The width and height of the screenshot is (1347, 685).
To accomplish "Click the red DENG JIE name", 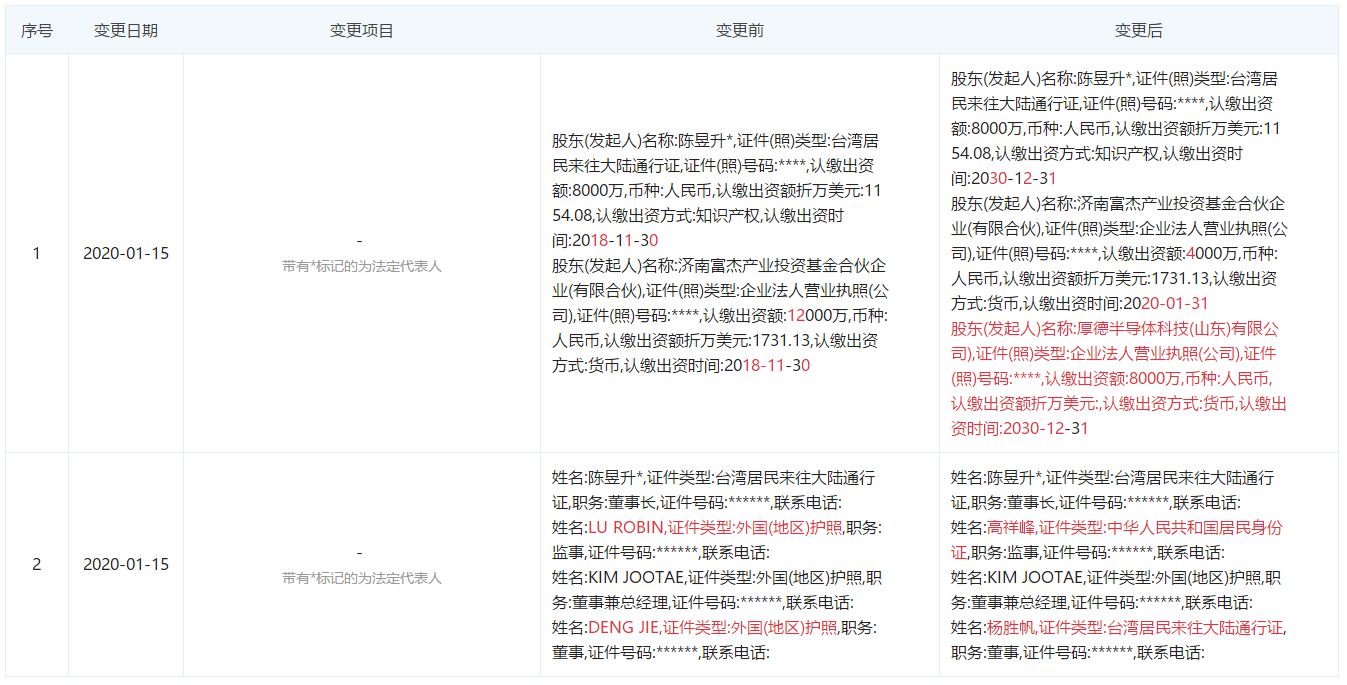I will coord(623,627).
